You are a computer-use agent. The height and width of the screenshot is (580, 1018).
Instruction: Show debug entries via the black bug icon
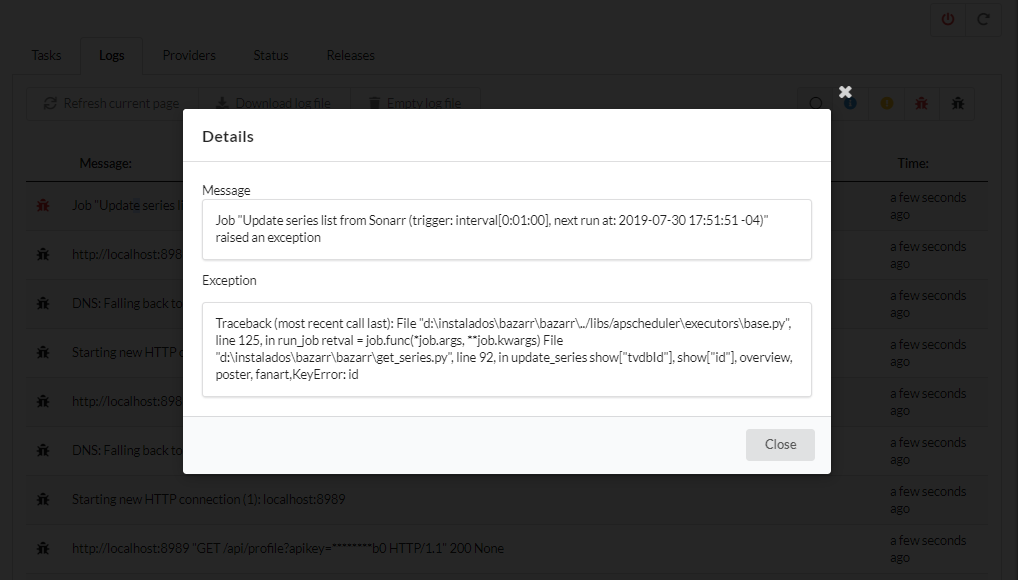click(957, 103)
